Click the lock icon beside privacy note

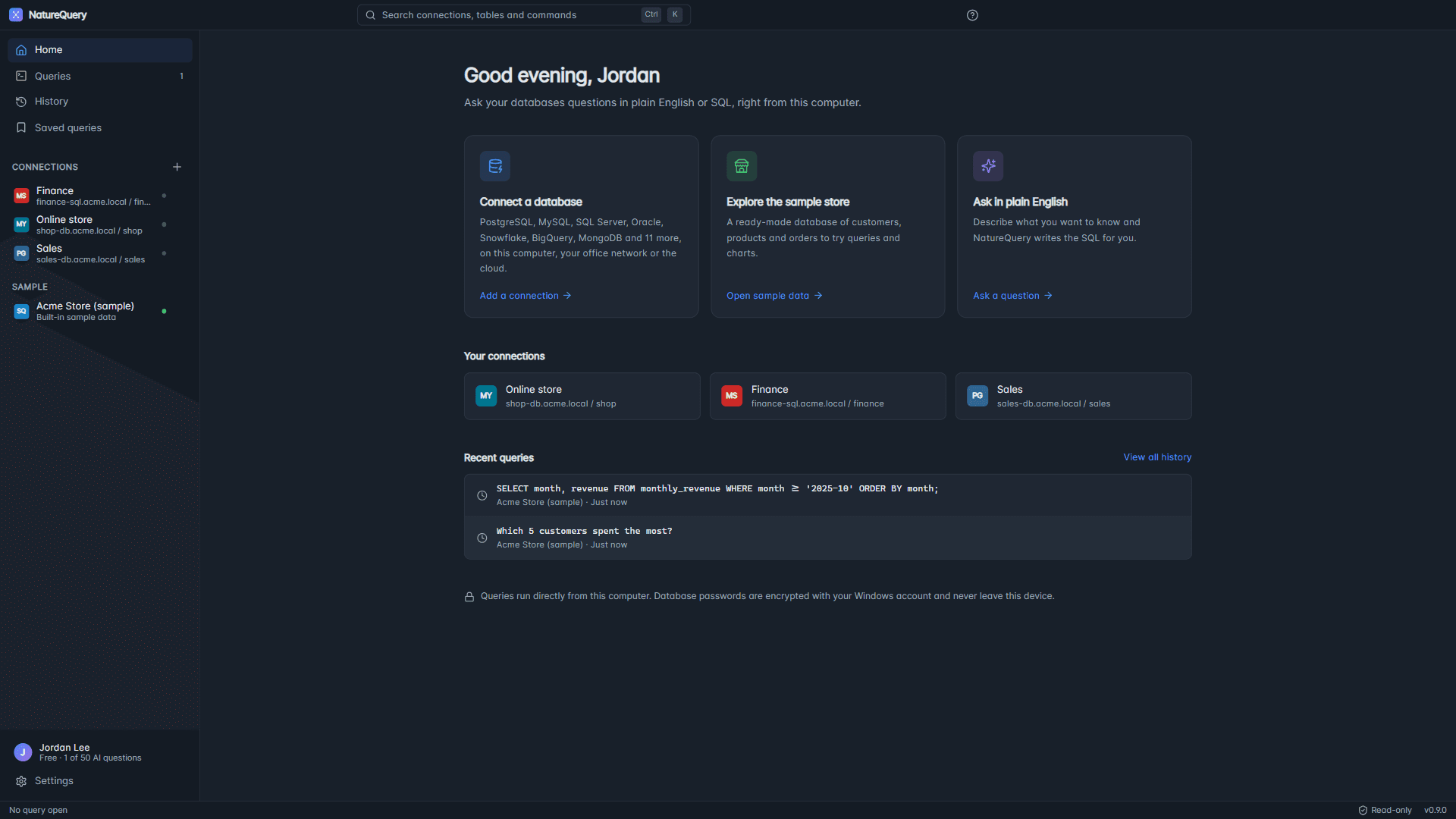[469, 597]
